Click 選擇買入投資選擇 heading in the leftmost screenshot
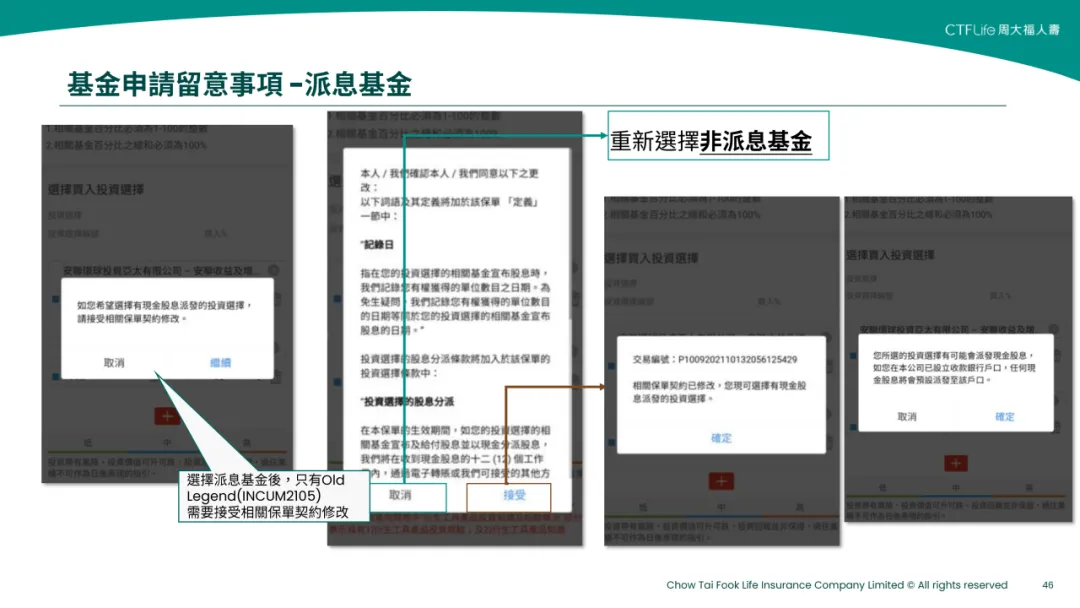This screenshot has height=608, width=1080. 96,189
